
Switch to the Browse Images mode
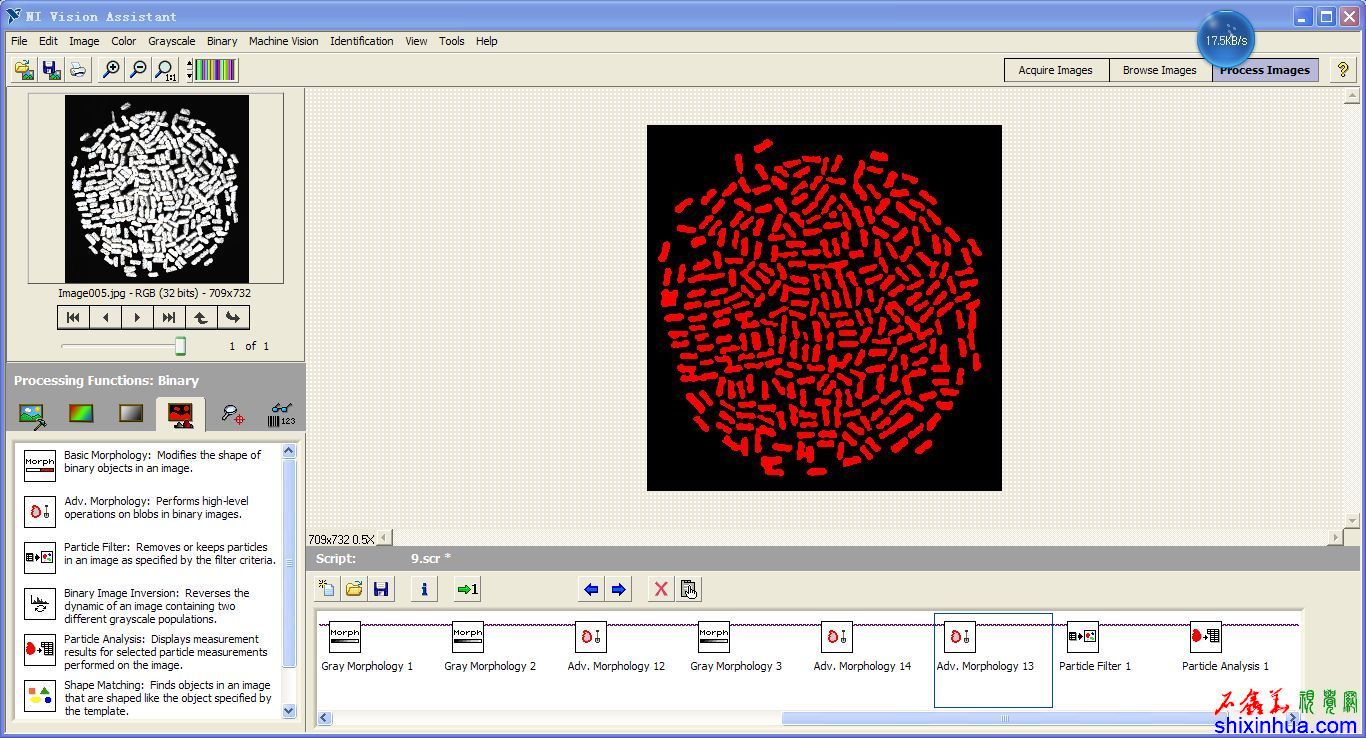coord(1159,70)
